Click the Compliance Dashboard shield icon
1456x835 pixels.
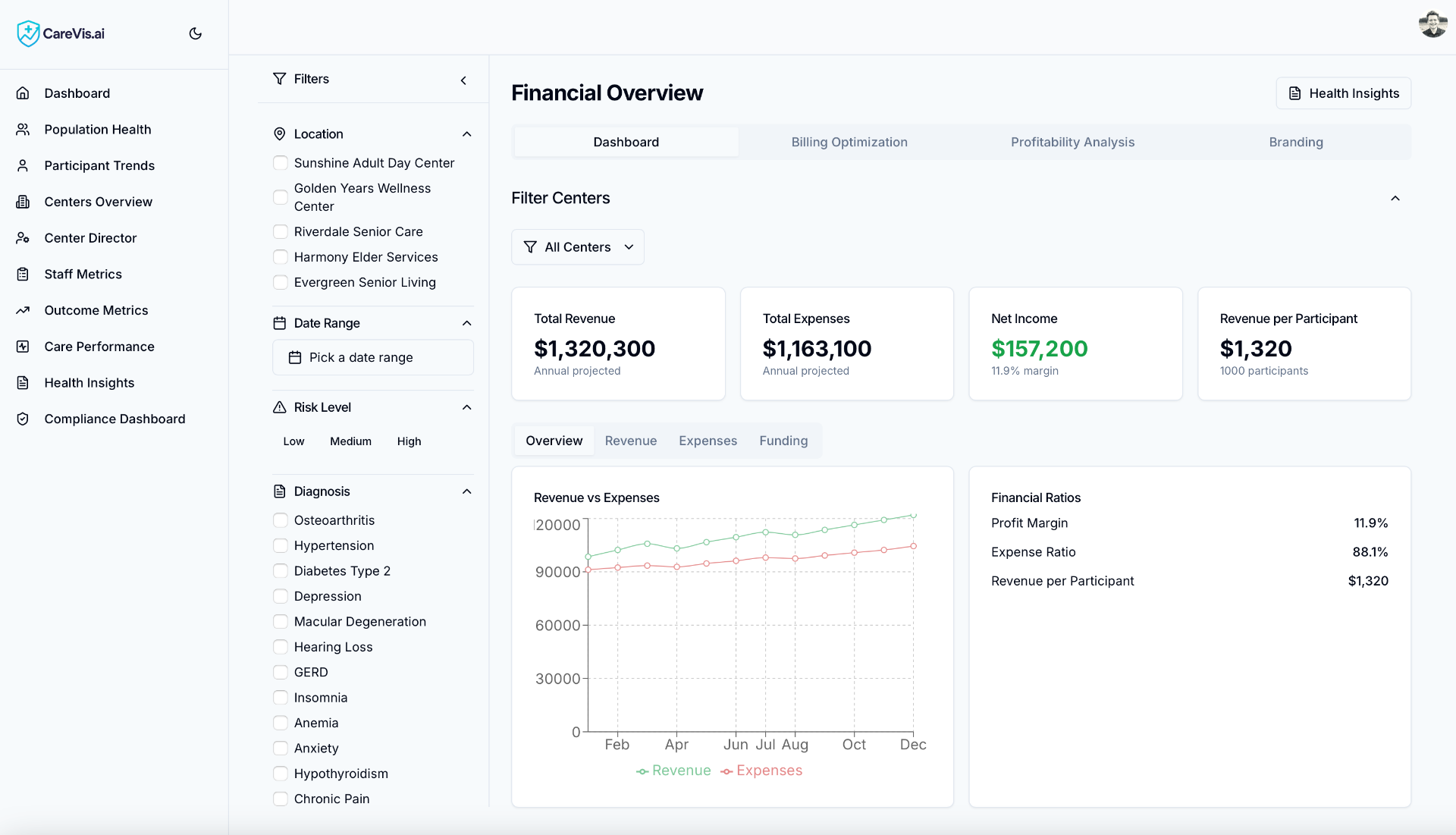click(x=23, y=419)
